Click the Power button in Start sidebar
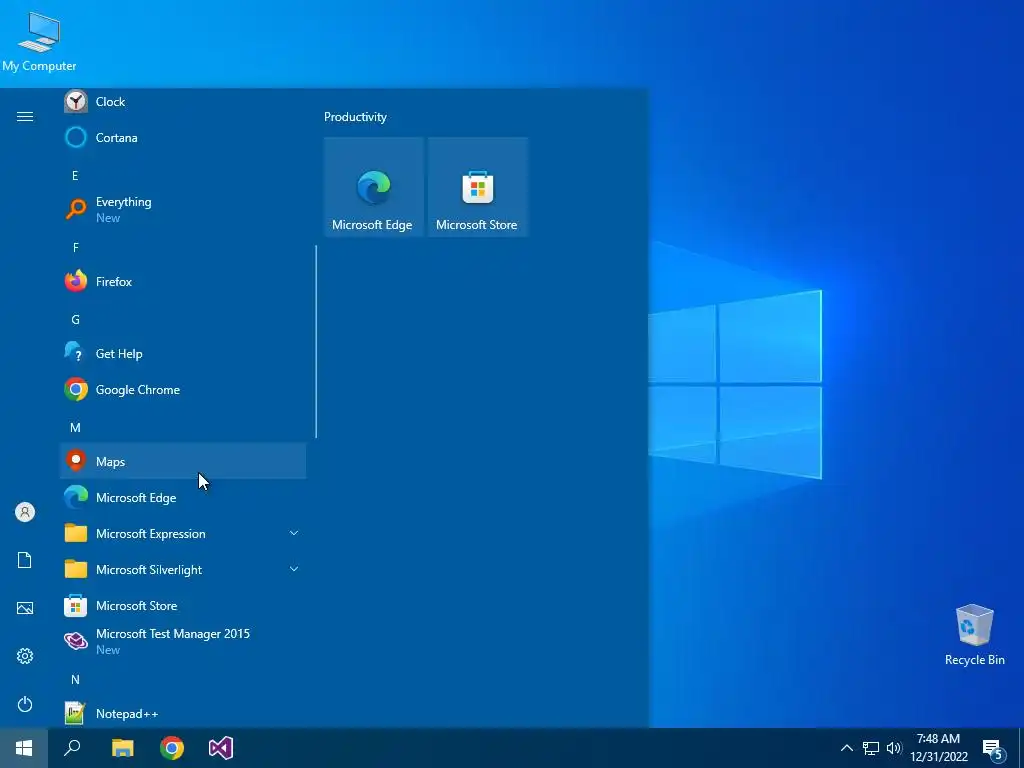The image size is (1024, 768). (25, 704)
